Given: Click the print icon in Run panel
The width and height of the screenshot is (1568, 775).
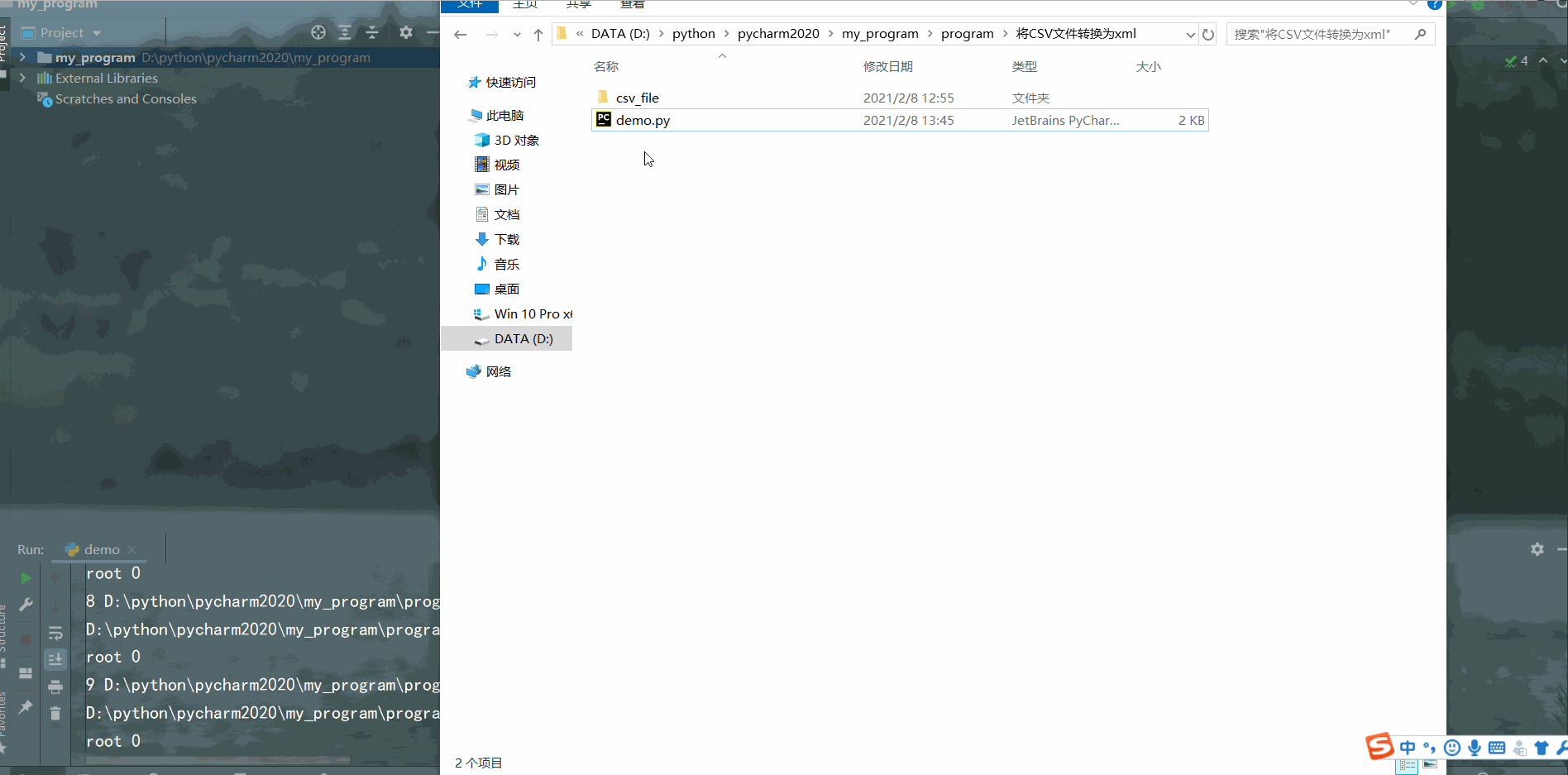Looking at the screenshot, I should [55, 686].
